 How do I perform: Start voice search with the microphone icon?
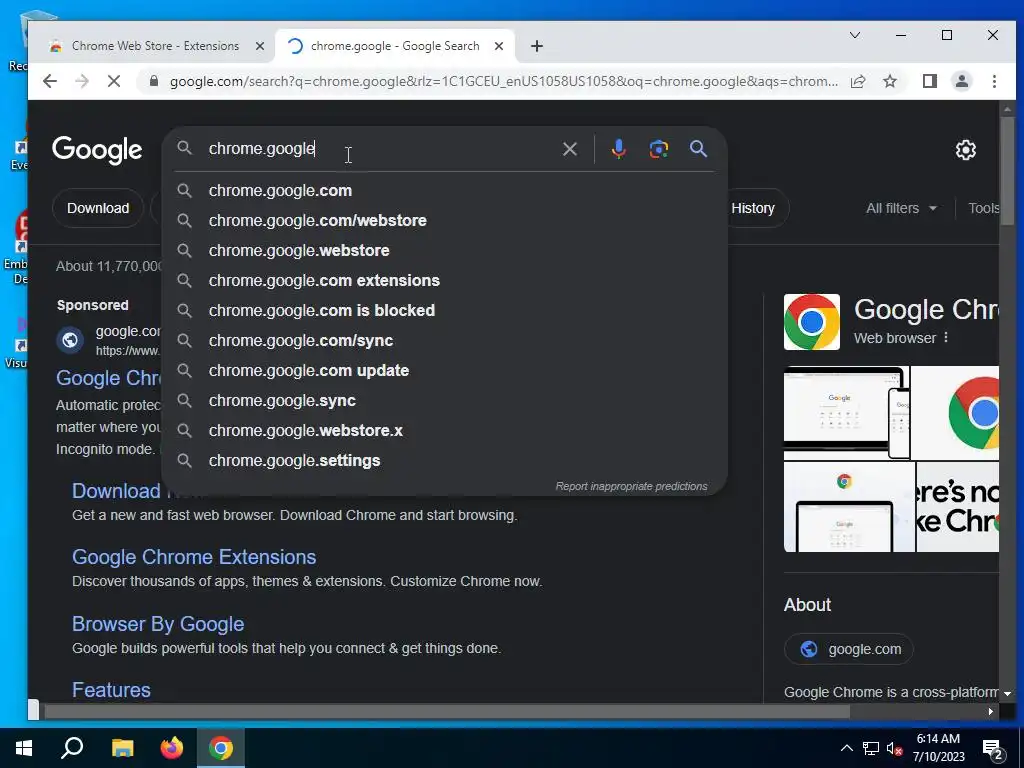click(x=618, y=150)
